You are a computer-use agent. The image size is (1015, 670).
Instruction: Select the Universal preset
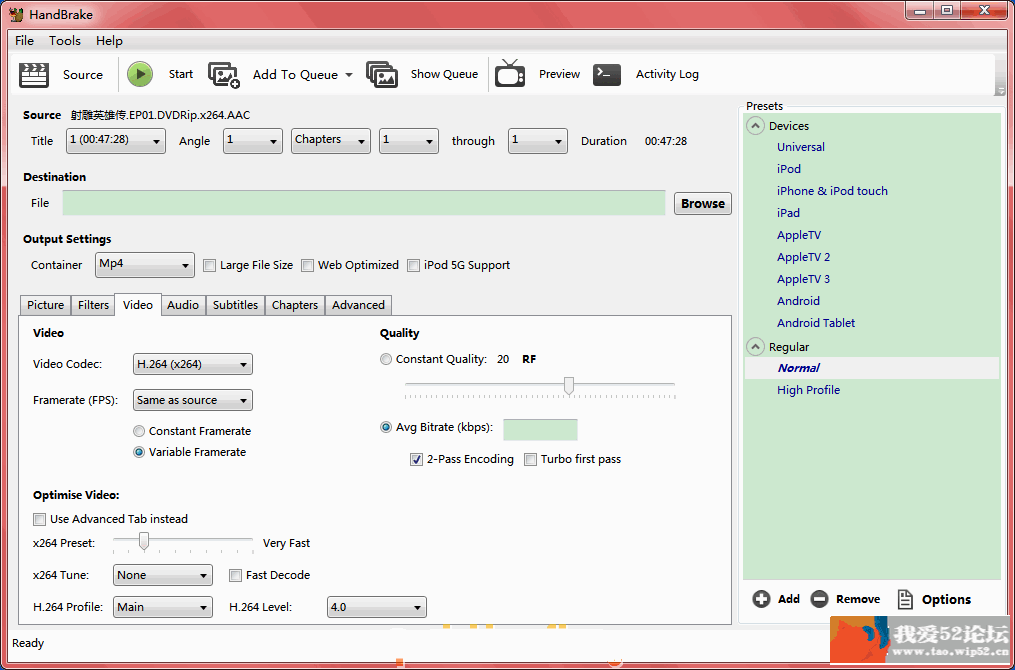click(801, 147)
